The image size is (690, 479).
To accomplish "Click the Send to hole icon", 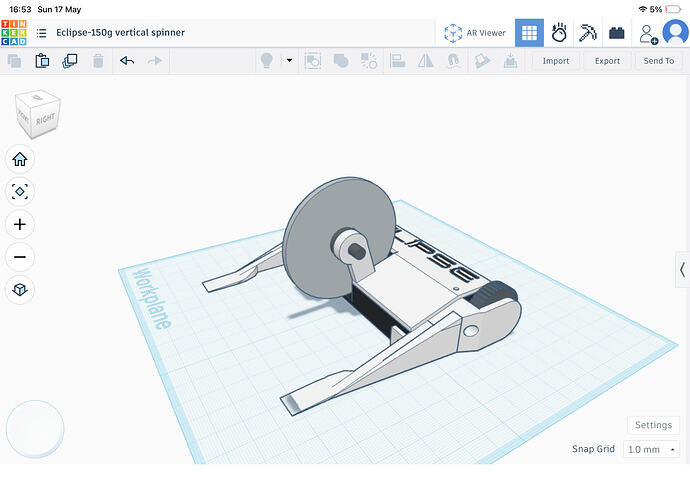I will (312, 61).
